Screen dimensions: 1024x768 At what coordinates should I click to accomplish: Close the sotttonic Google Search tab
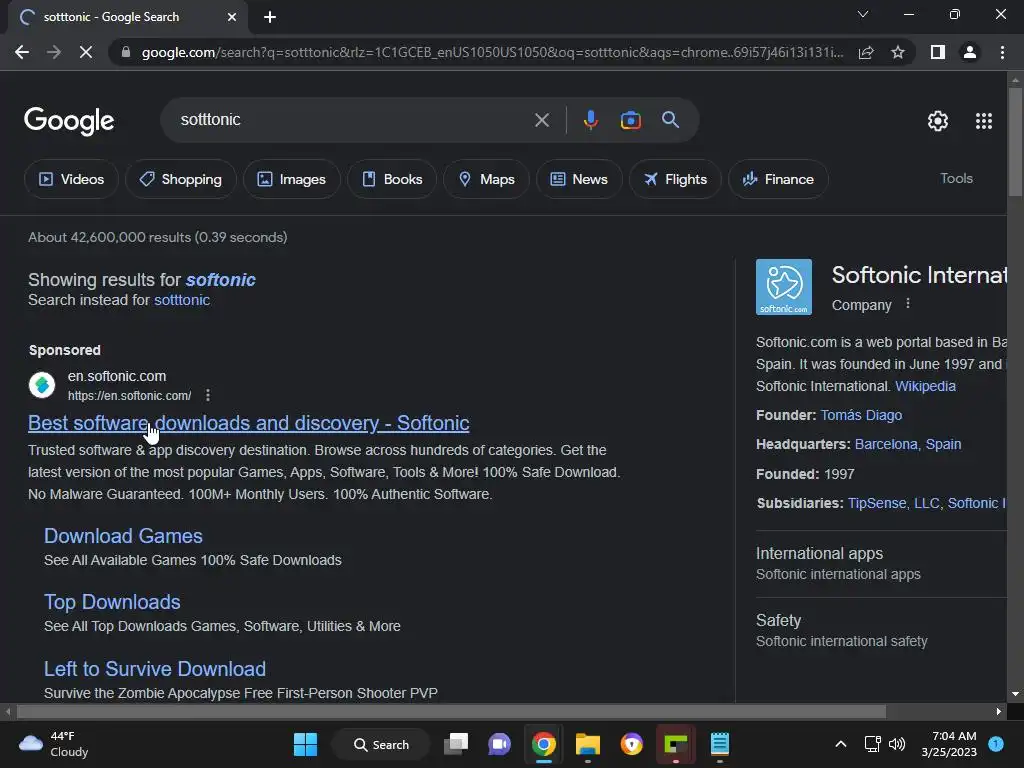232,17
